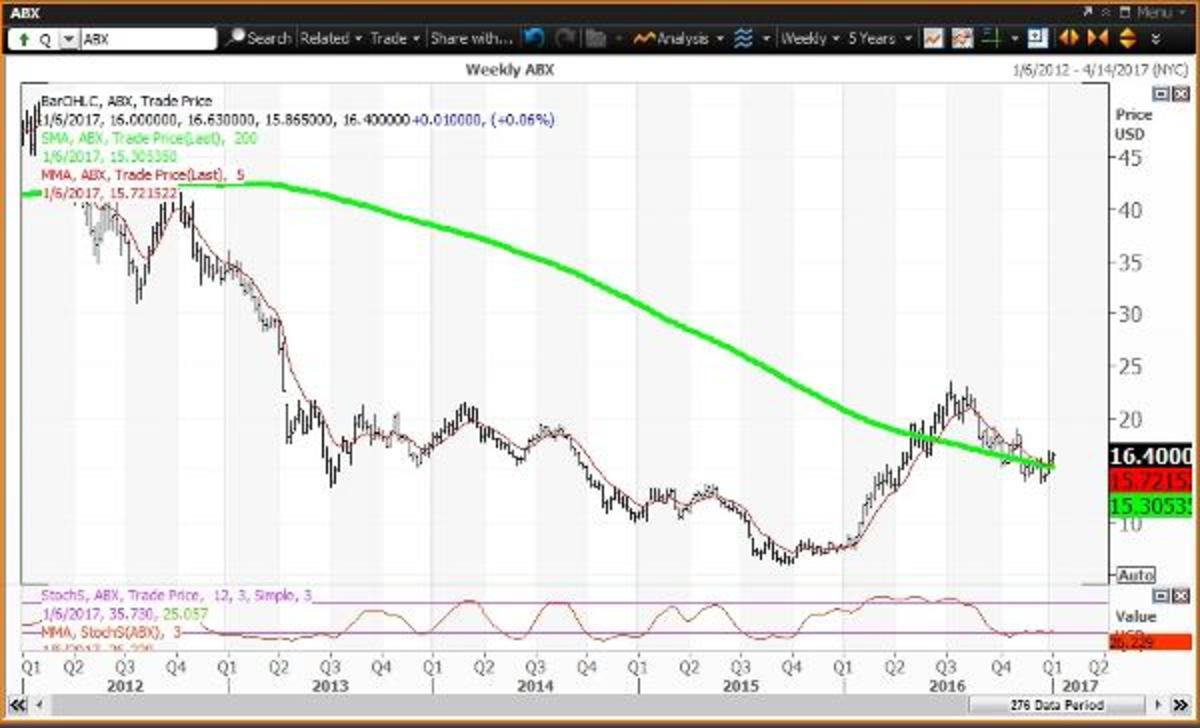The image size is (1200, 728).
Task: Expand the arrow next to wavy lines icon
Action: (767, 39)
